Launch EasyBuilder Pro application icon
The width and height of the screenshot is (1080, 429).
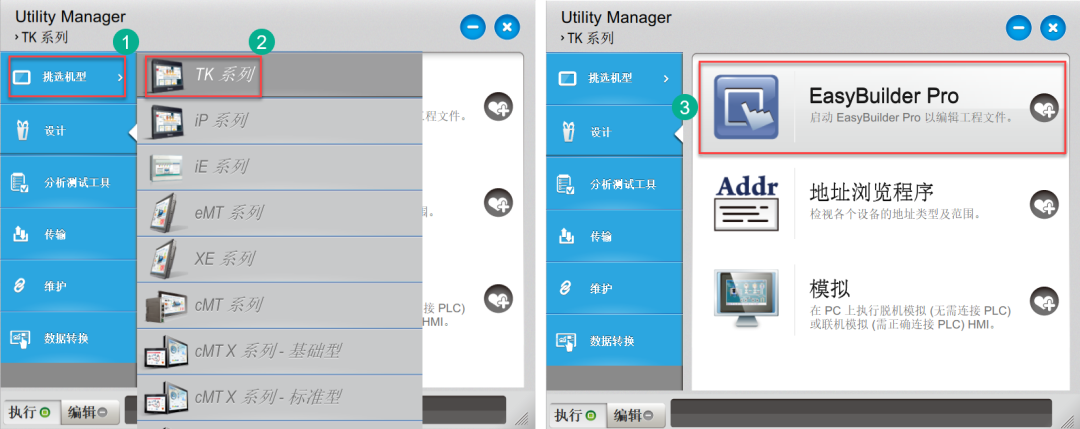pos(746,107)
